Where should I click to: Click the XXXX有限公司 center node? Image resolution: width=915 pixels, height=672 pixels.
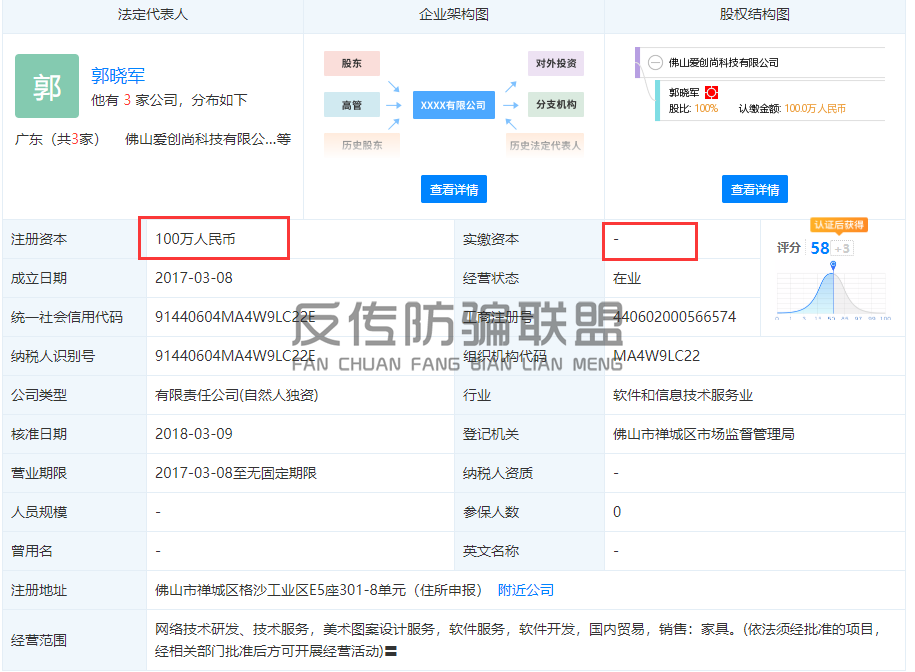pyautogui.click(x=453, y=105)
